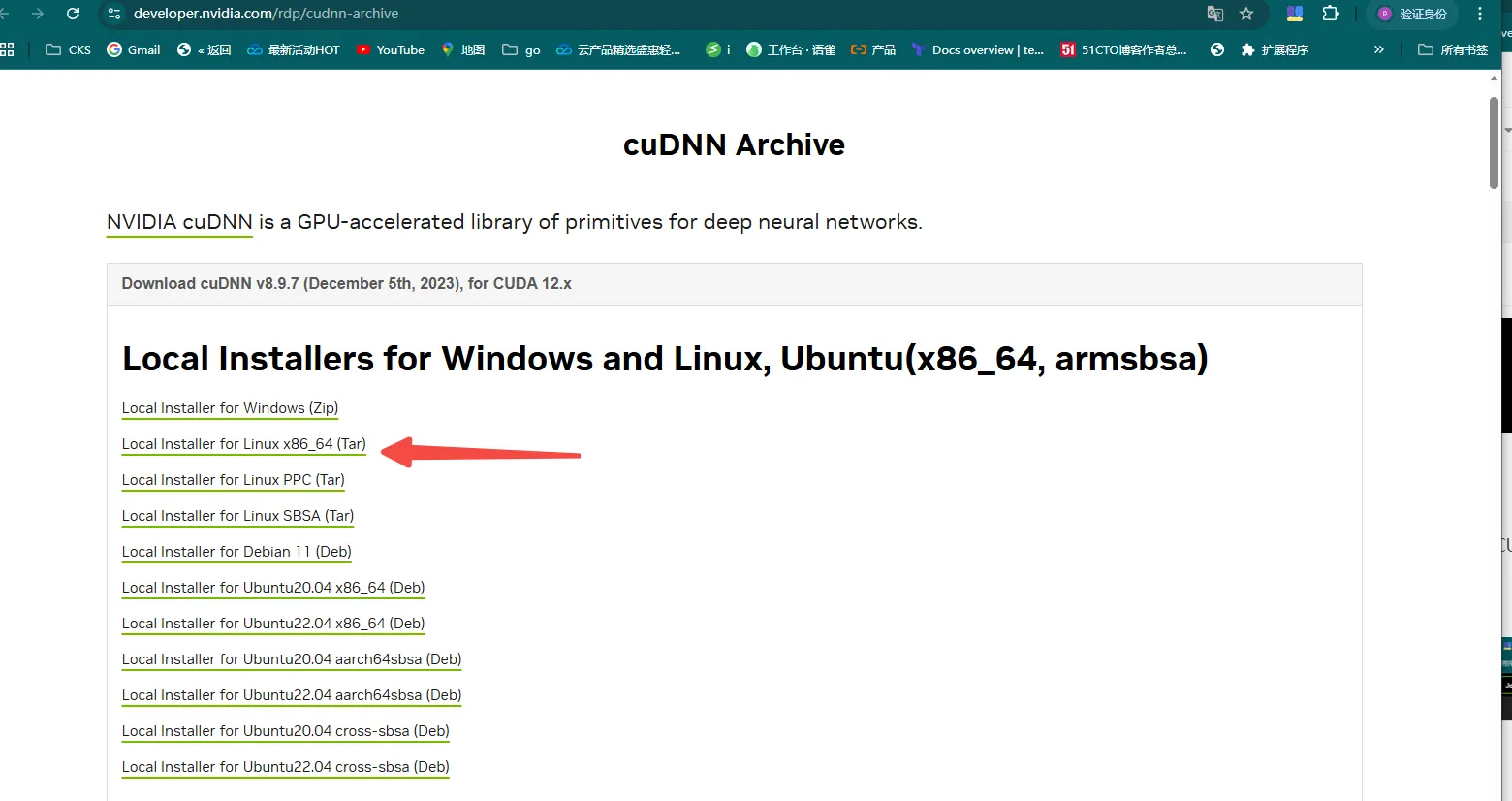
Task: Open the 返回 bookmark
Action: [x=204, y=49]
